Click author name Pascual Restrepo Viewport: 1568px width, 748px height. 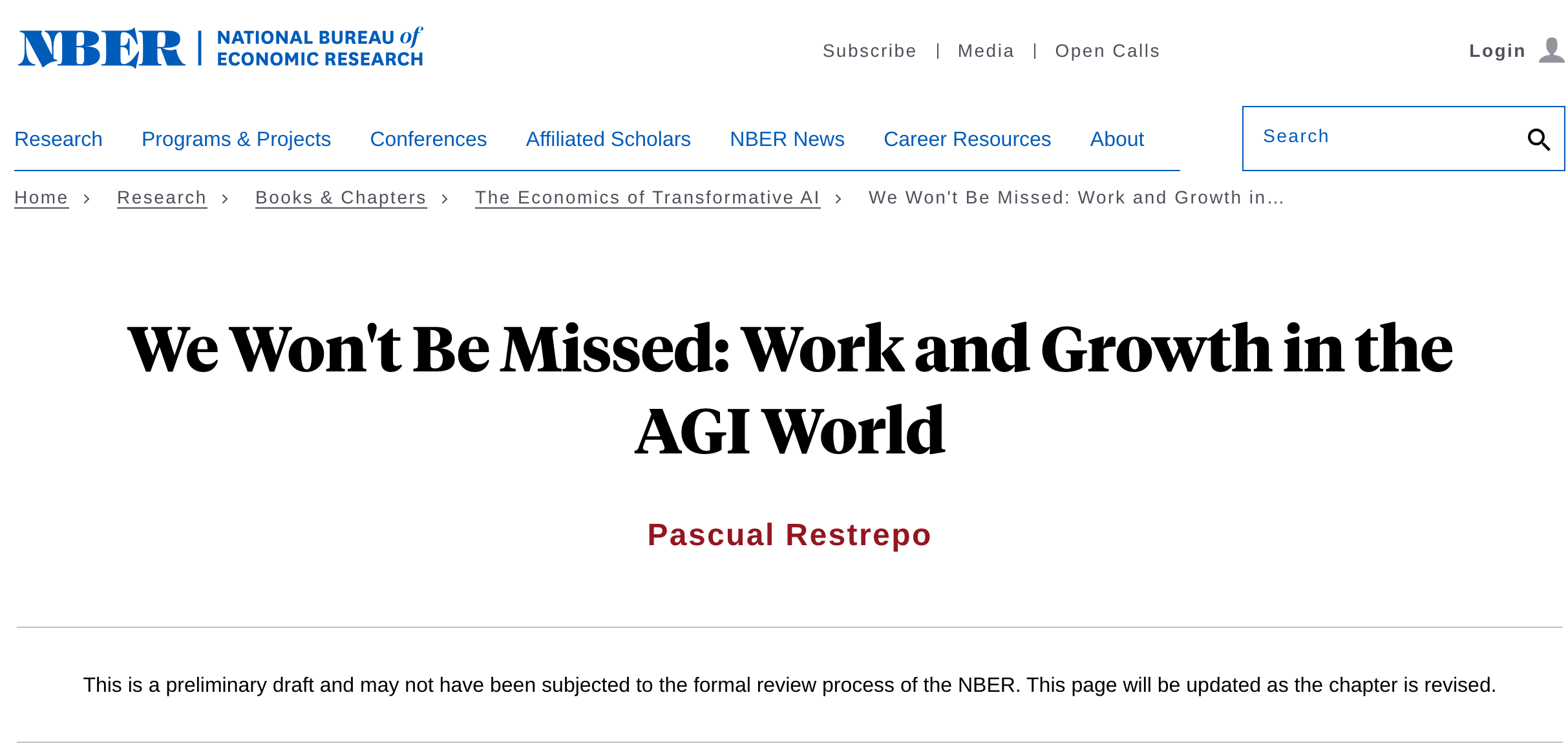click(789, 535)
